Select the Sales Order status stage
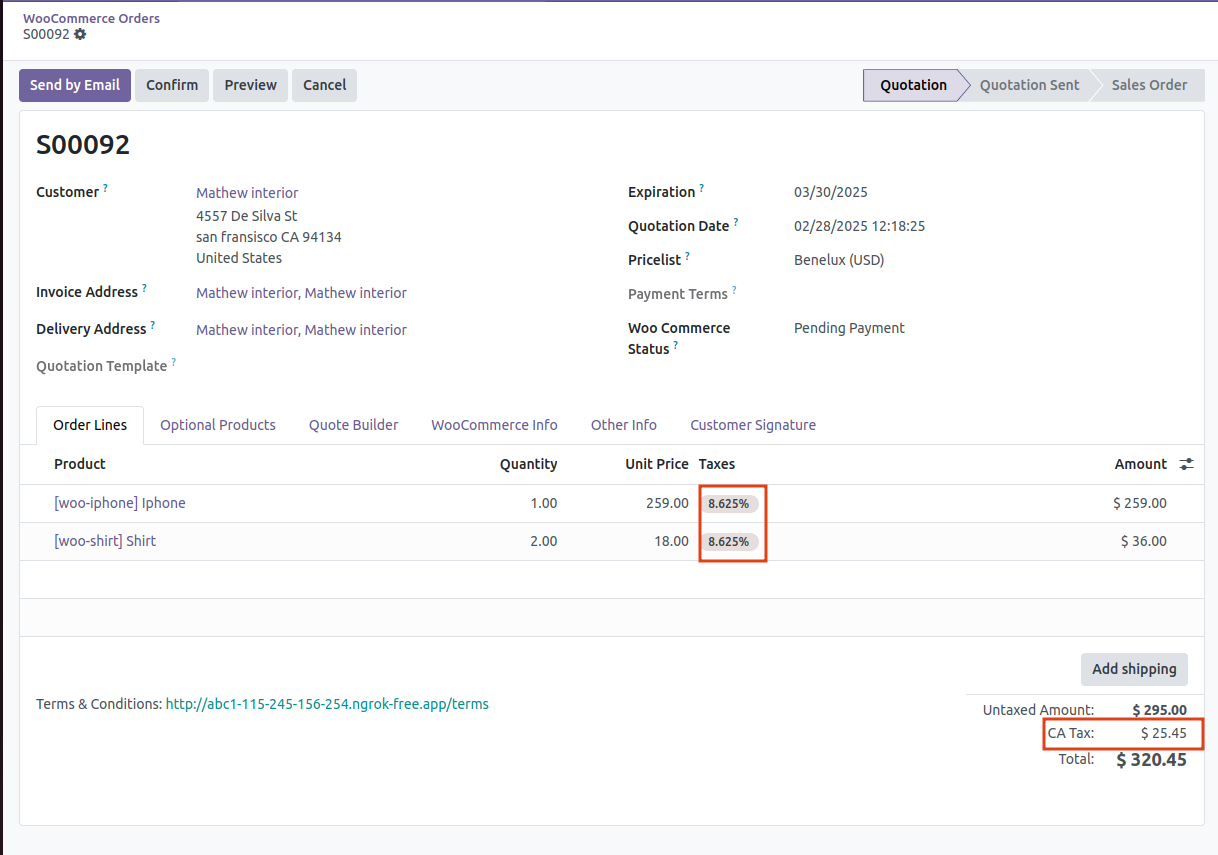This screenshot has height=855, width=1218. pyautogui.click(x=1149, y=85)
